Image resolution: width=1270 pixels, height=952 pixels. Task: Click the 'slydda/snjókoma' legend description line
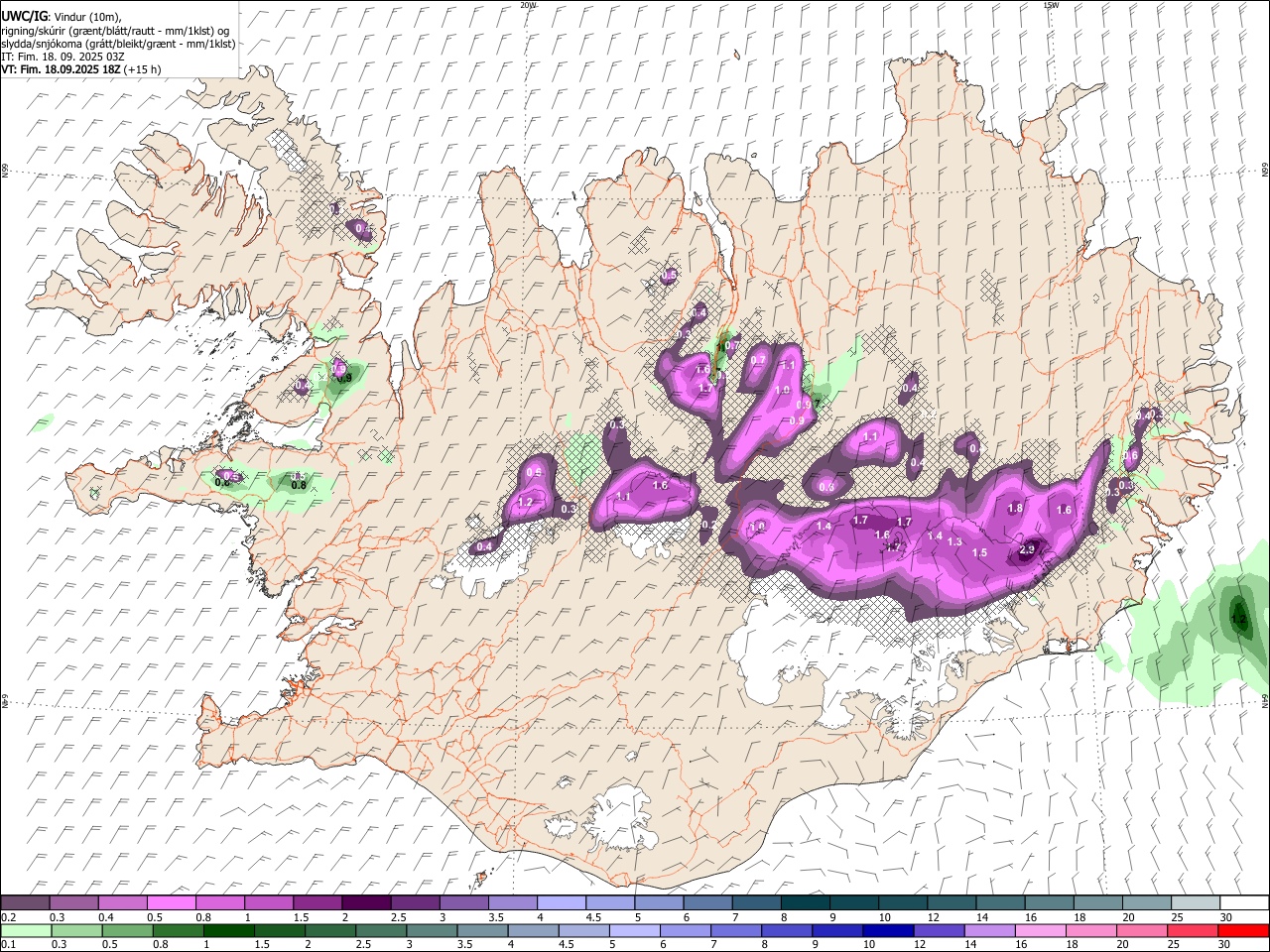[x=117, y=44]
